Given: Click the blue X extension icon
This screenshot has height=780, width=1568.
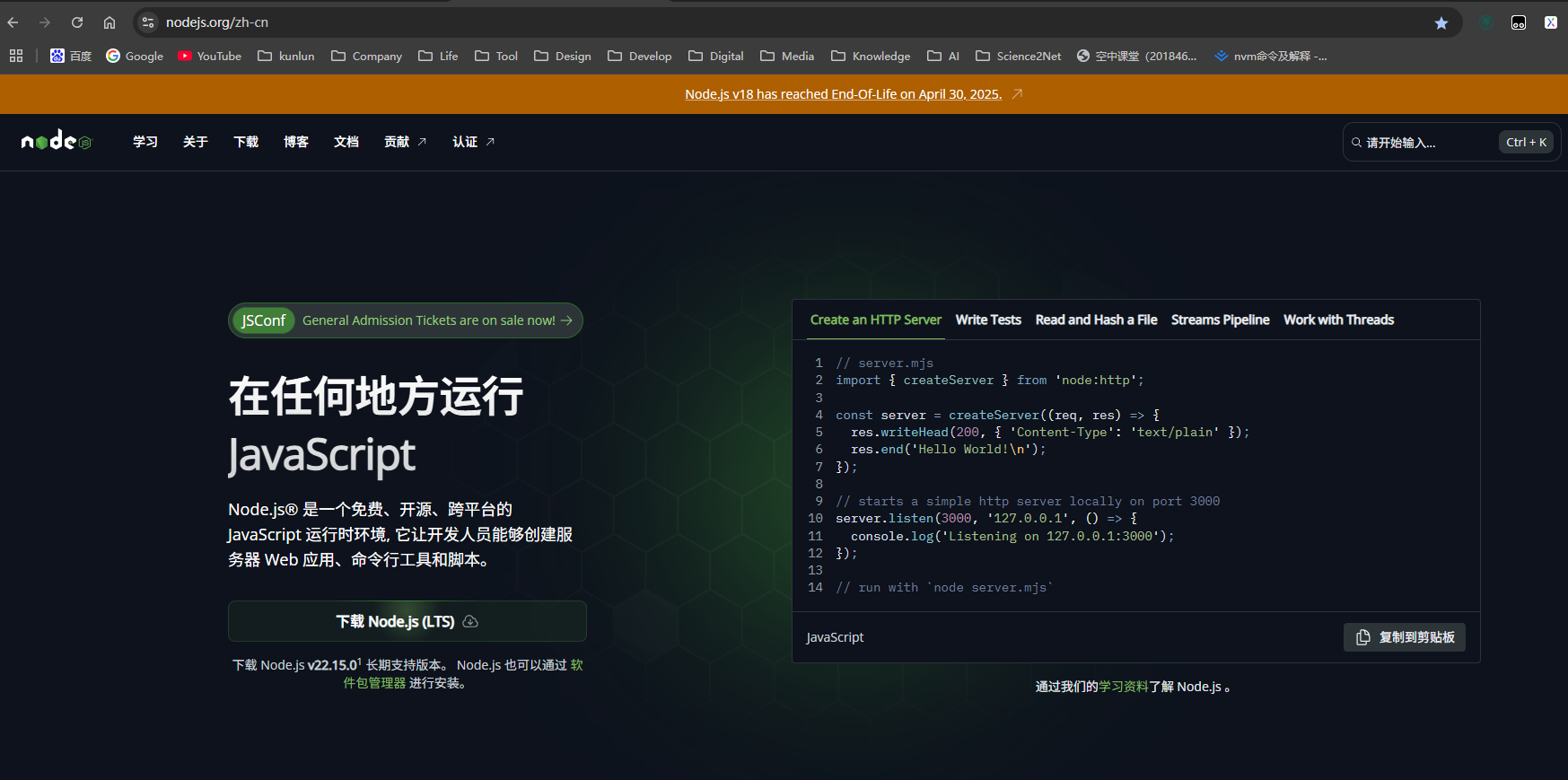Looking at the screenshot, I should point(1551,22).
